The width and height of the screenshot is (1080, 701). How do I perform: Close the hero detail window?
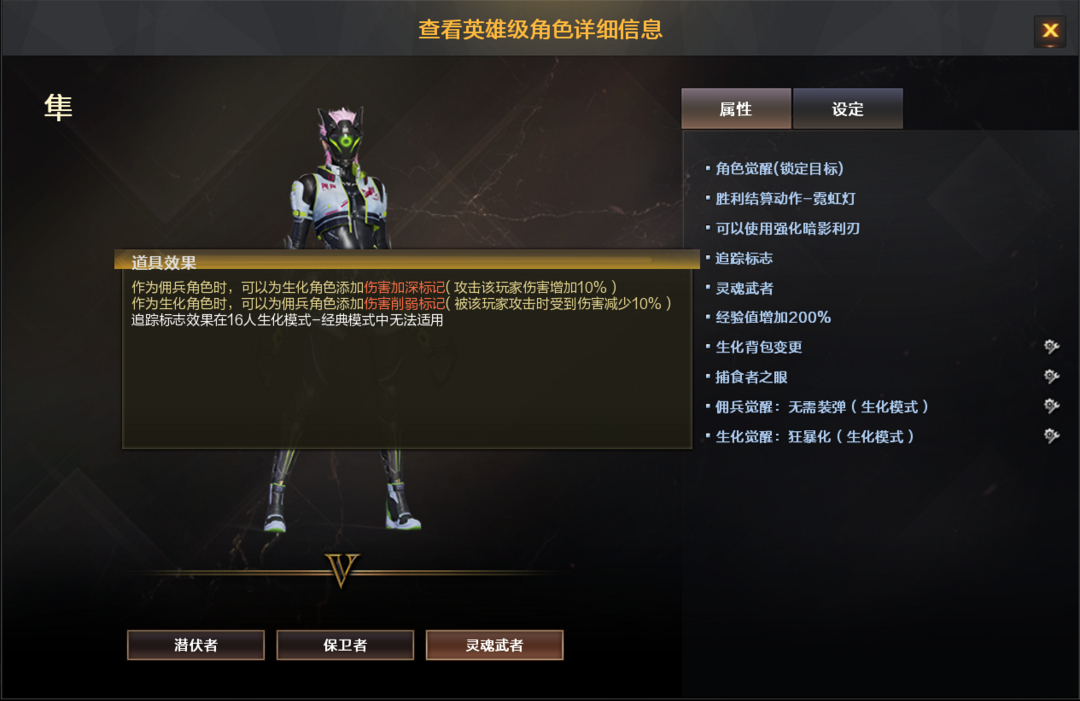1050,30
